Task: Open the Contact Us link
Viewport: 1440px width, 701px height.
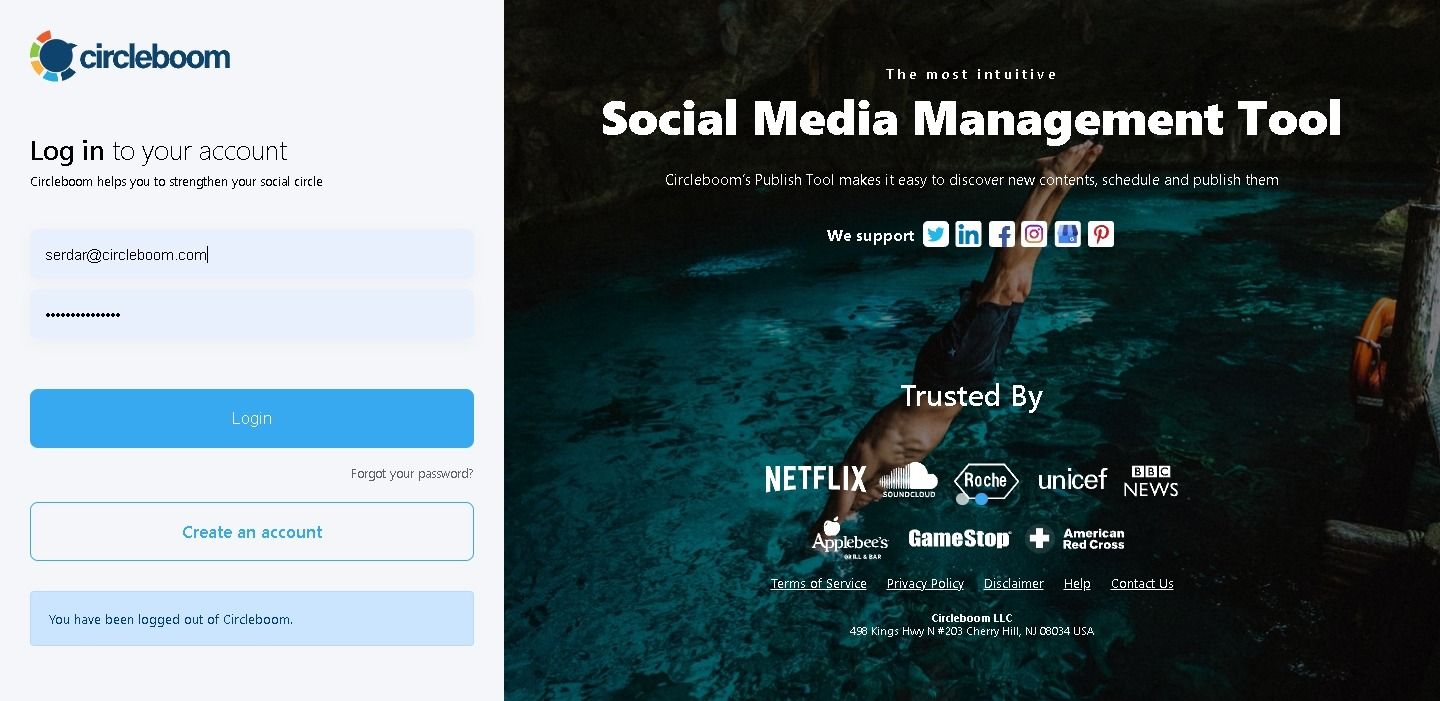Action: point(1142,583)
